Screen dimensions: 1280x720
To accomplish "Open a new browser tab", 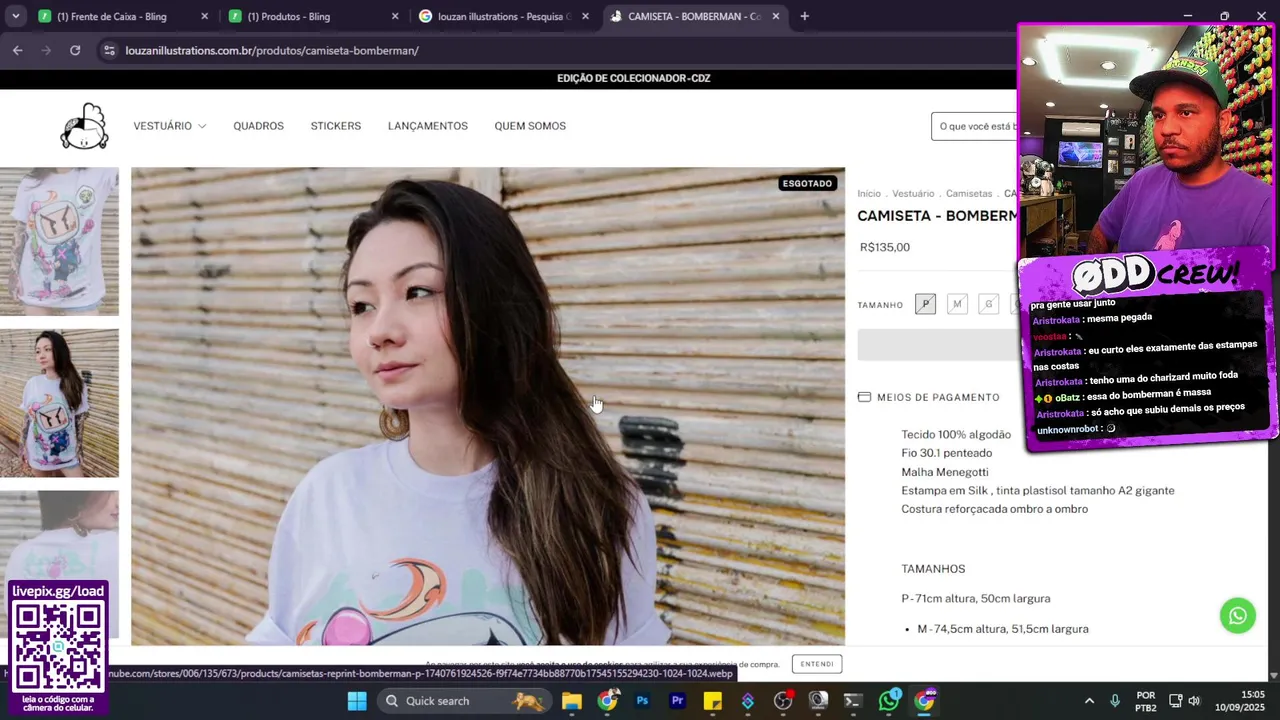I will pos(804,16).
